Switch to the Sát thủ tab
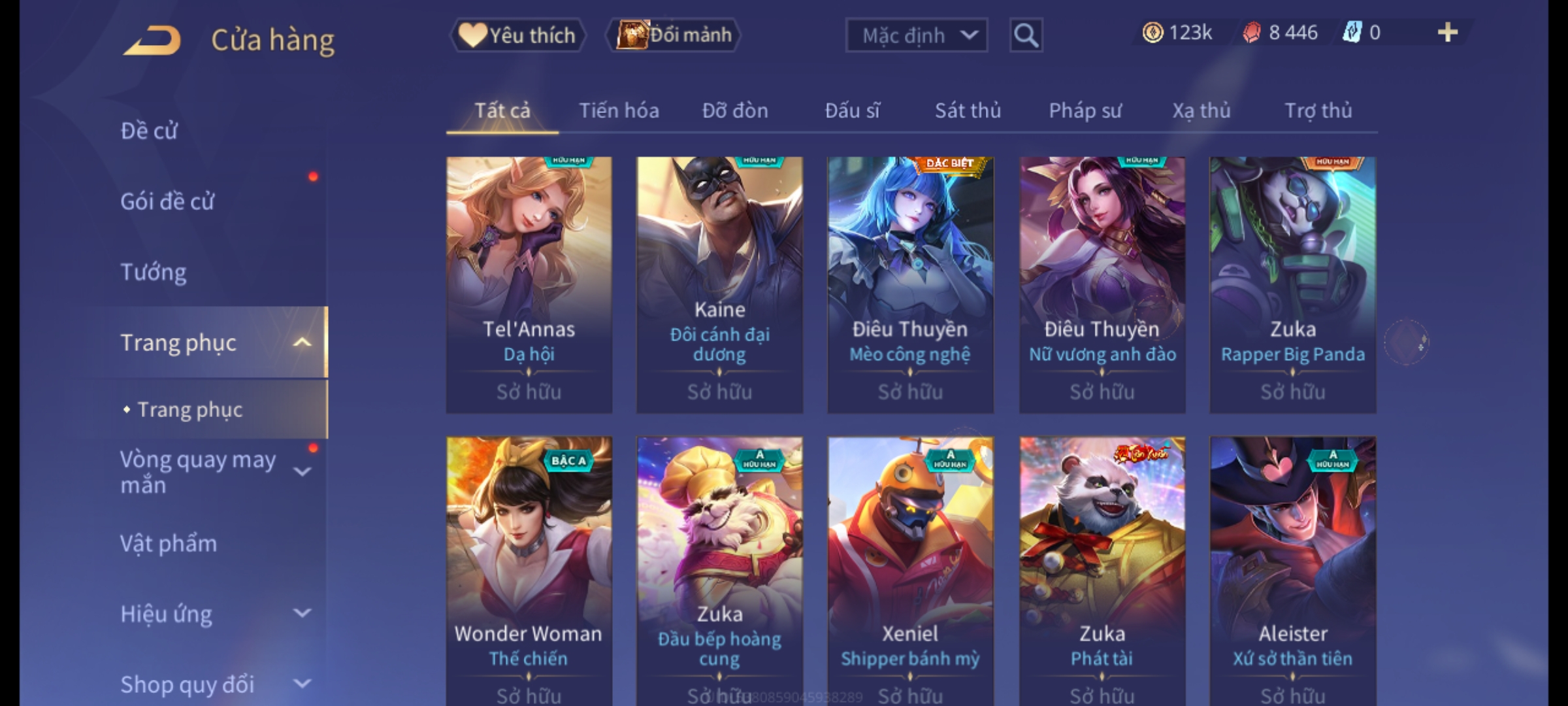This screenshot has height=706, width=1568. [968, 110]
